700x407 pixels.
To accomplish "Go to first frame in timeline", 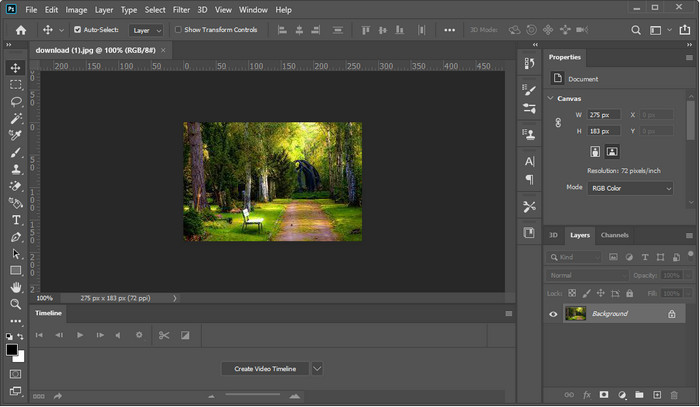I will coord(39,335).
